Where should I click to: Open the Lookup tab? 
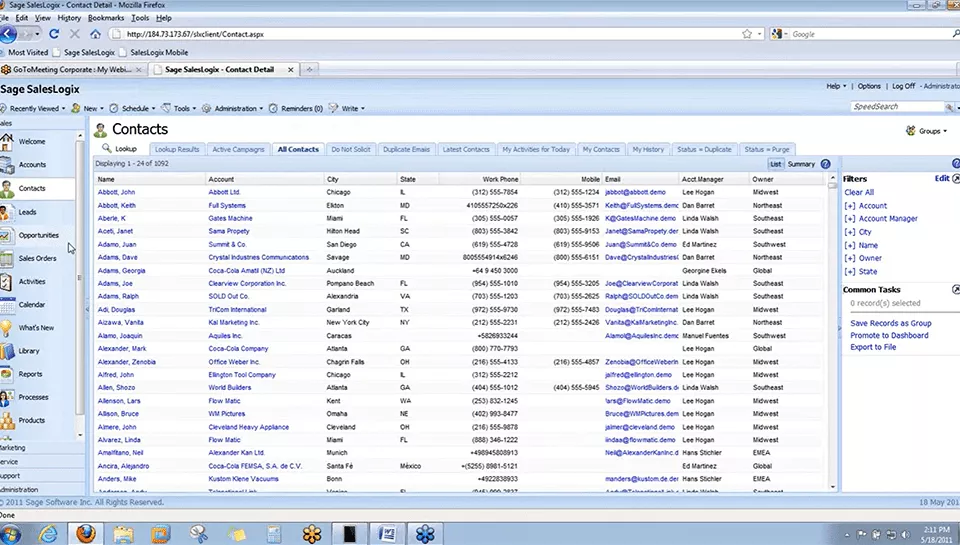[x=119, y=149]
